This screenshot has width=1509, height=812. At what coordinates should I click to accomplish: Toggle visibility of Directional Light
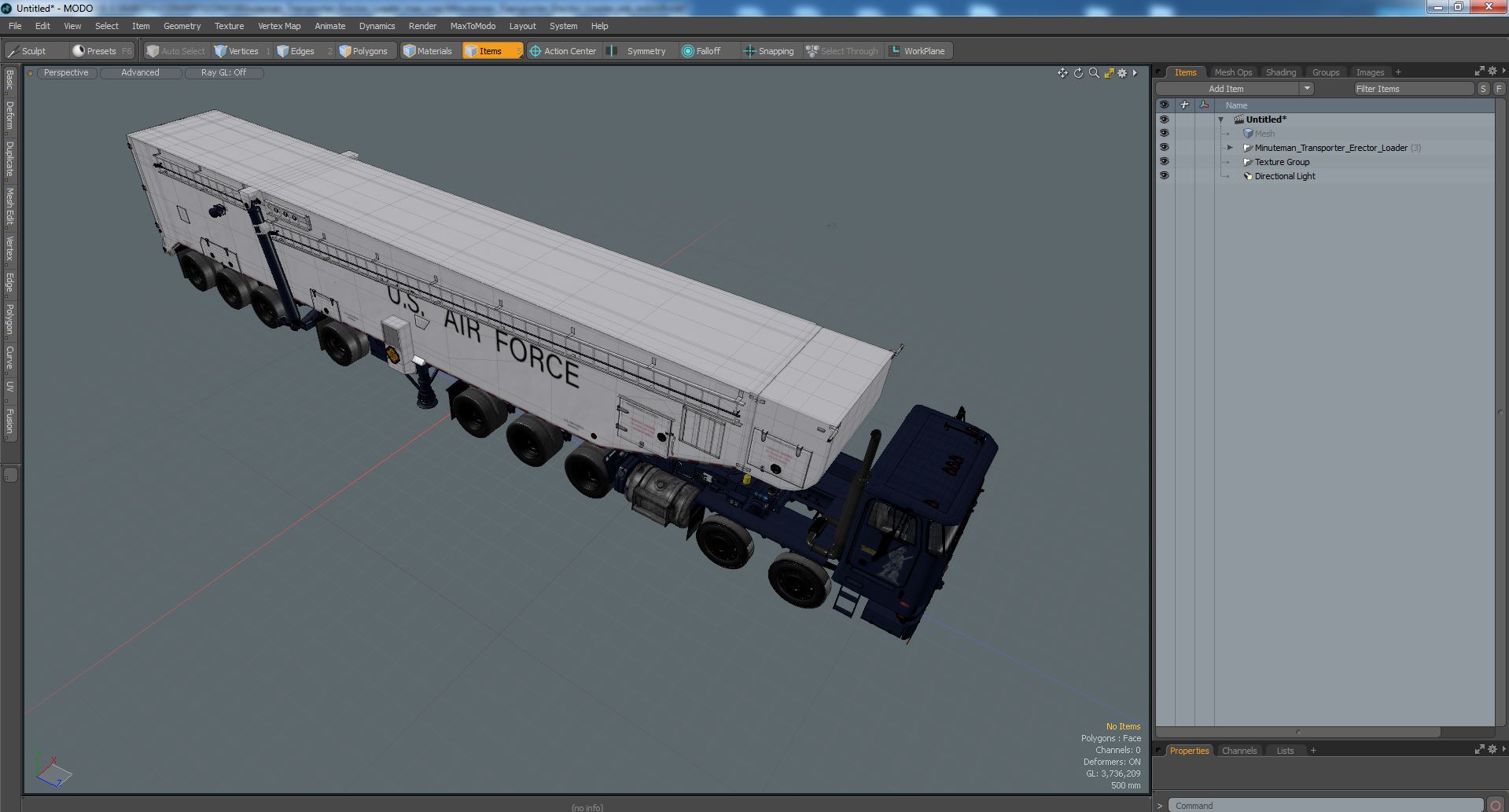pos(1164,176)
